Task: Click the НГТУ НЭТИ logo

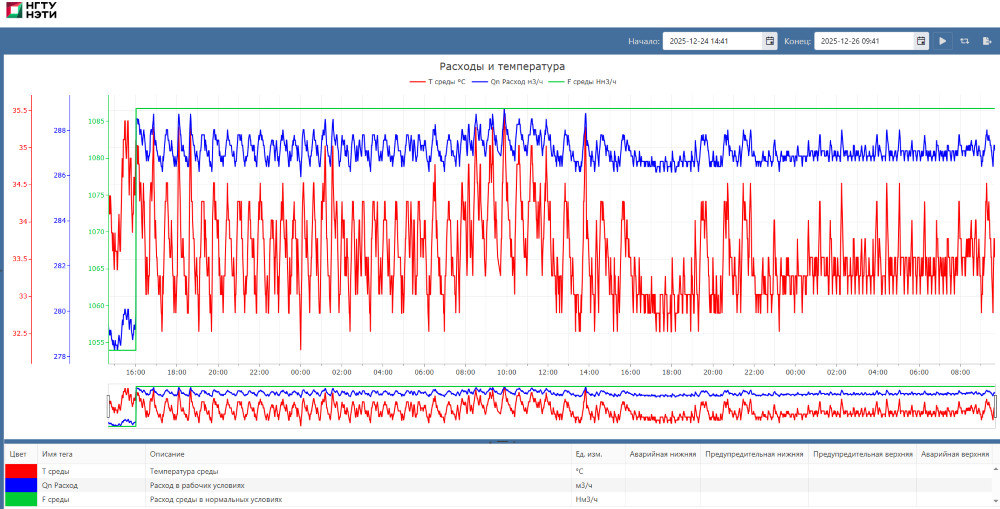Action: tap(31, 12)
